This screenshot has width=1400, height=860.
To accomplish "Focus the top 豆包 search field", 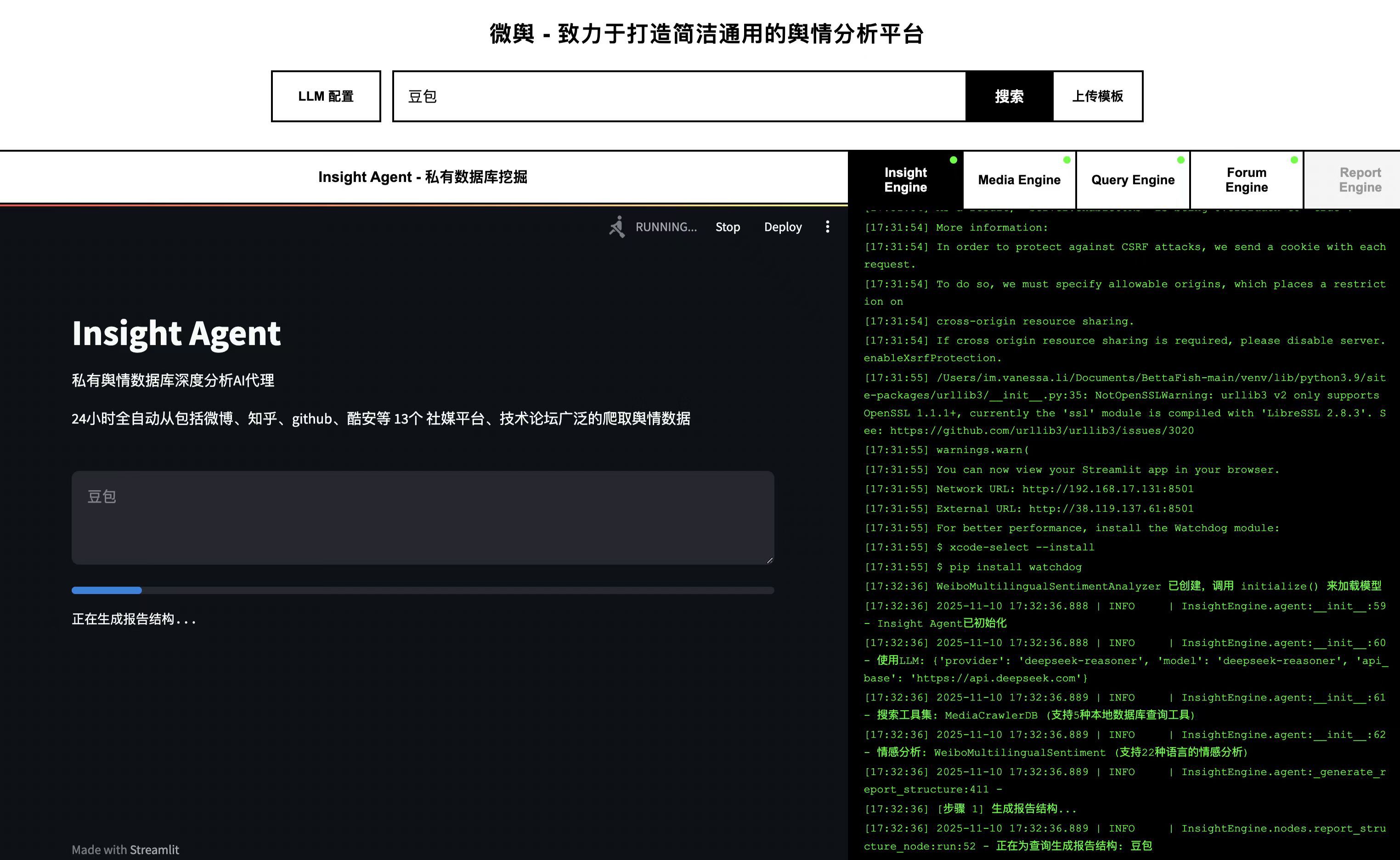I will pyautogui.click(x=679, y=96).
